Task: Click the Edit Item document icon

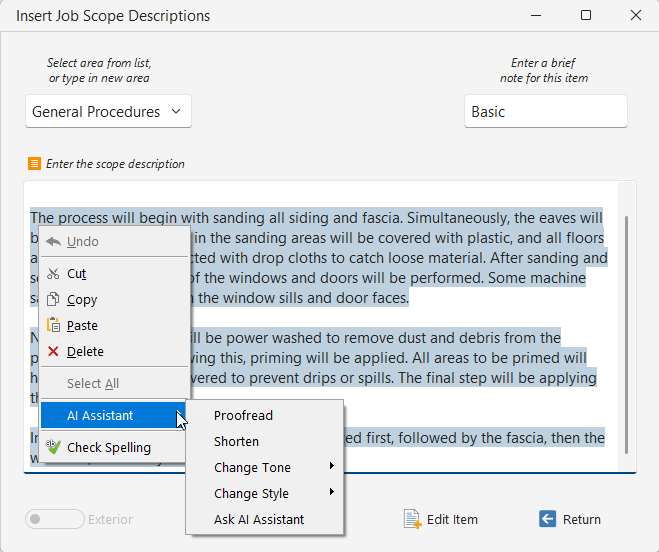Action: tap(412, 519)
